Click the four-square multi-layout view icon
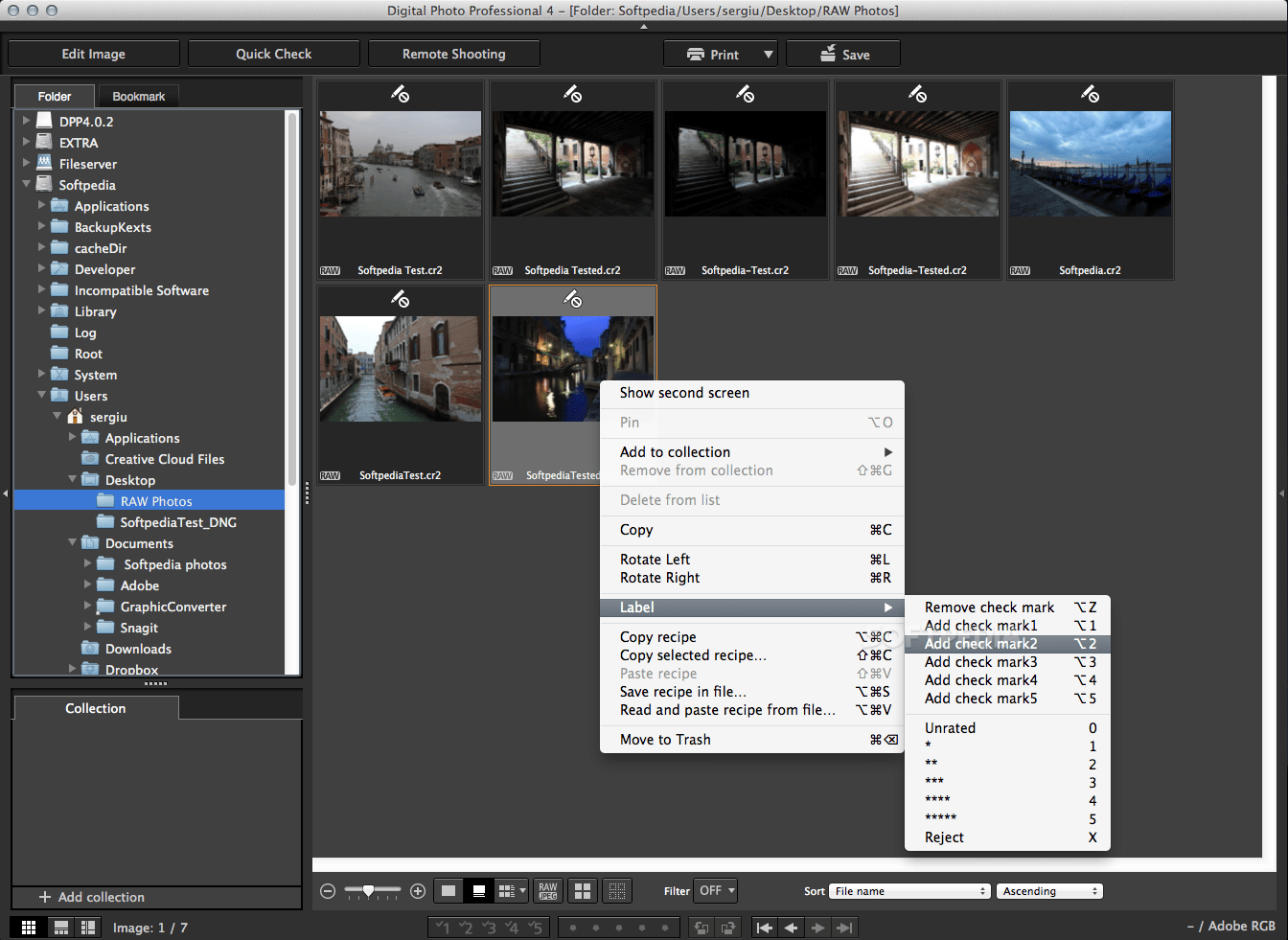 coord(582,890)
